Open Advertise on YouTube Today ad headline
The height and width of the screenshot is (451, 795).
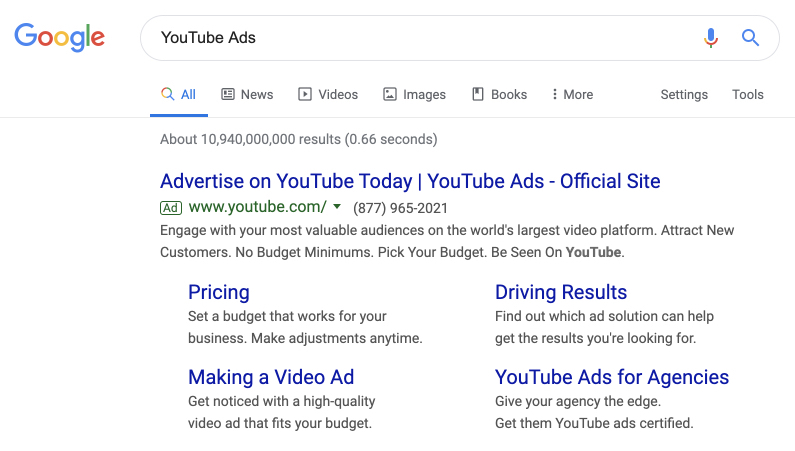tap(410, 181)
